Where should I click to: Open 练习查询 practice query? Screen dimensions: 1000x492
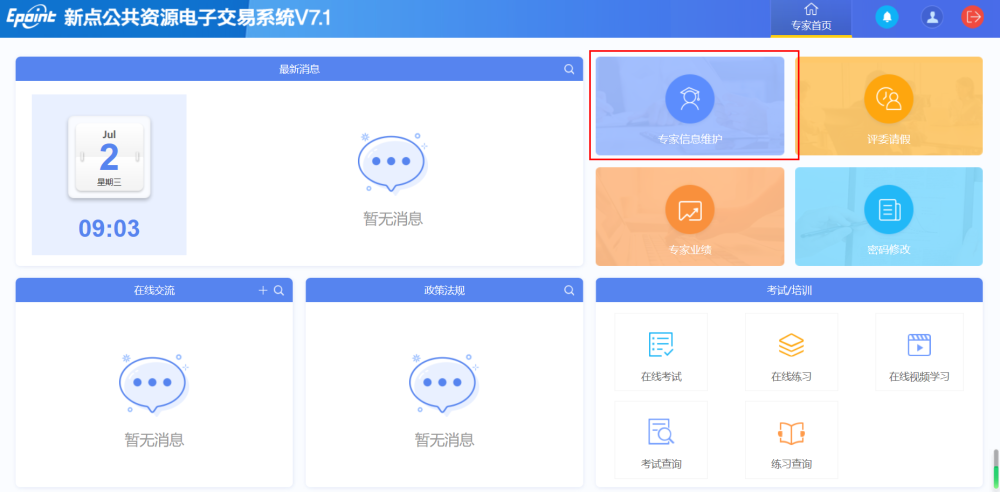[791, 441]
